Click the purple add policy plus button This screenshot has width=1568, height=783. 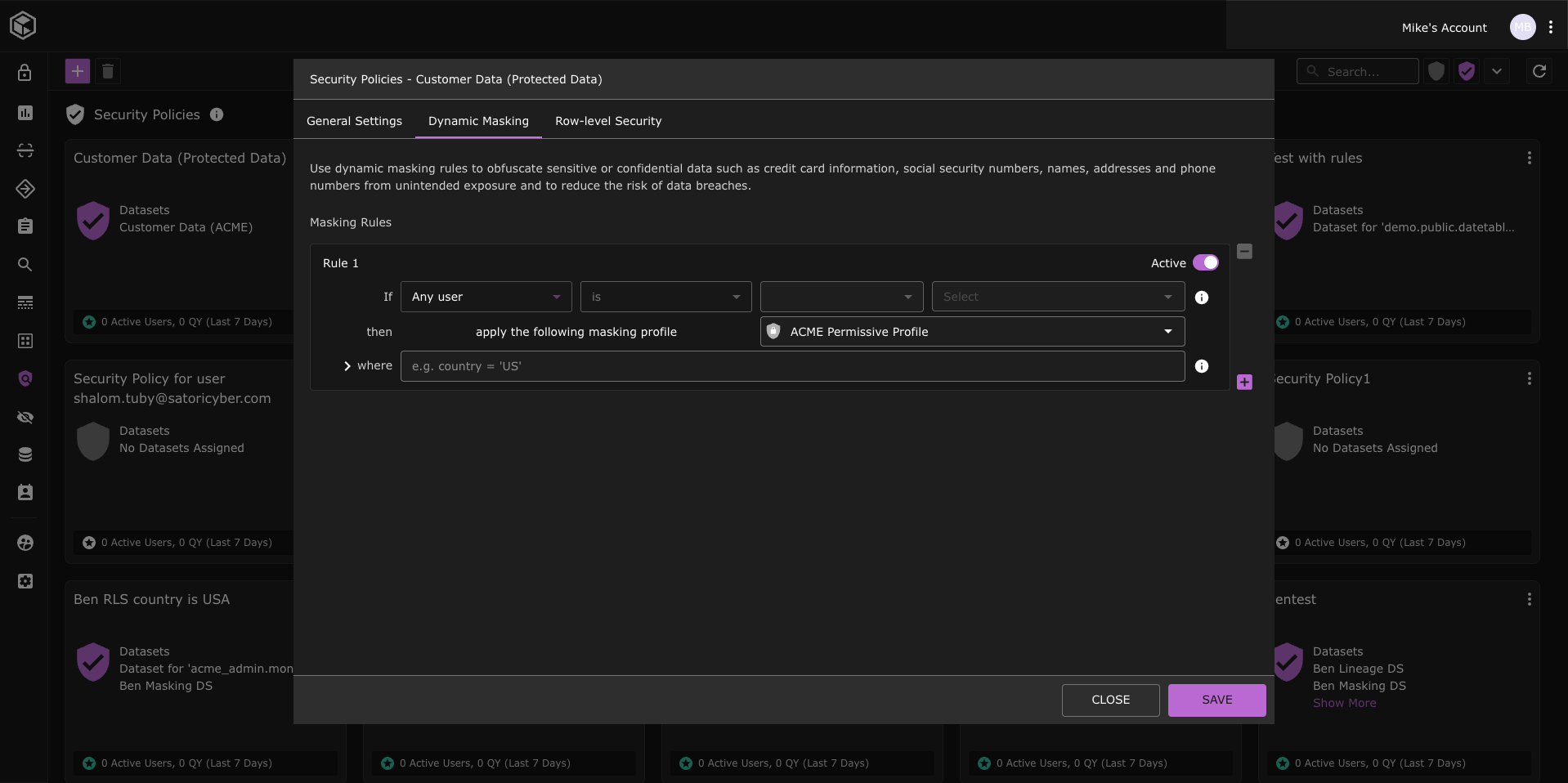click(78, 71)
